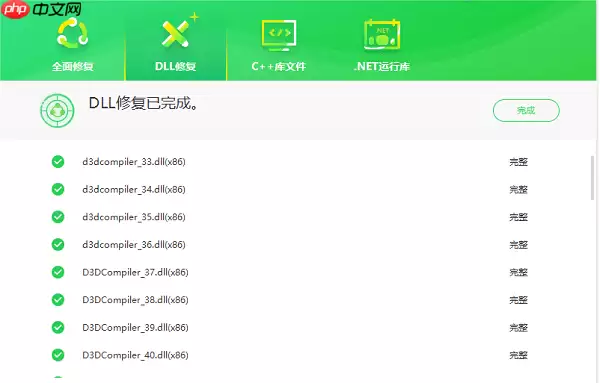600x383 pixels.
Task: Click the 完成 button
Action: pos(526,110)
